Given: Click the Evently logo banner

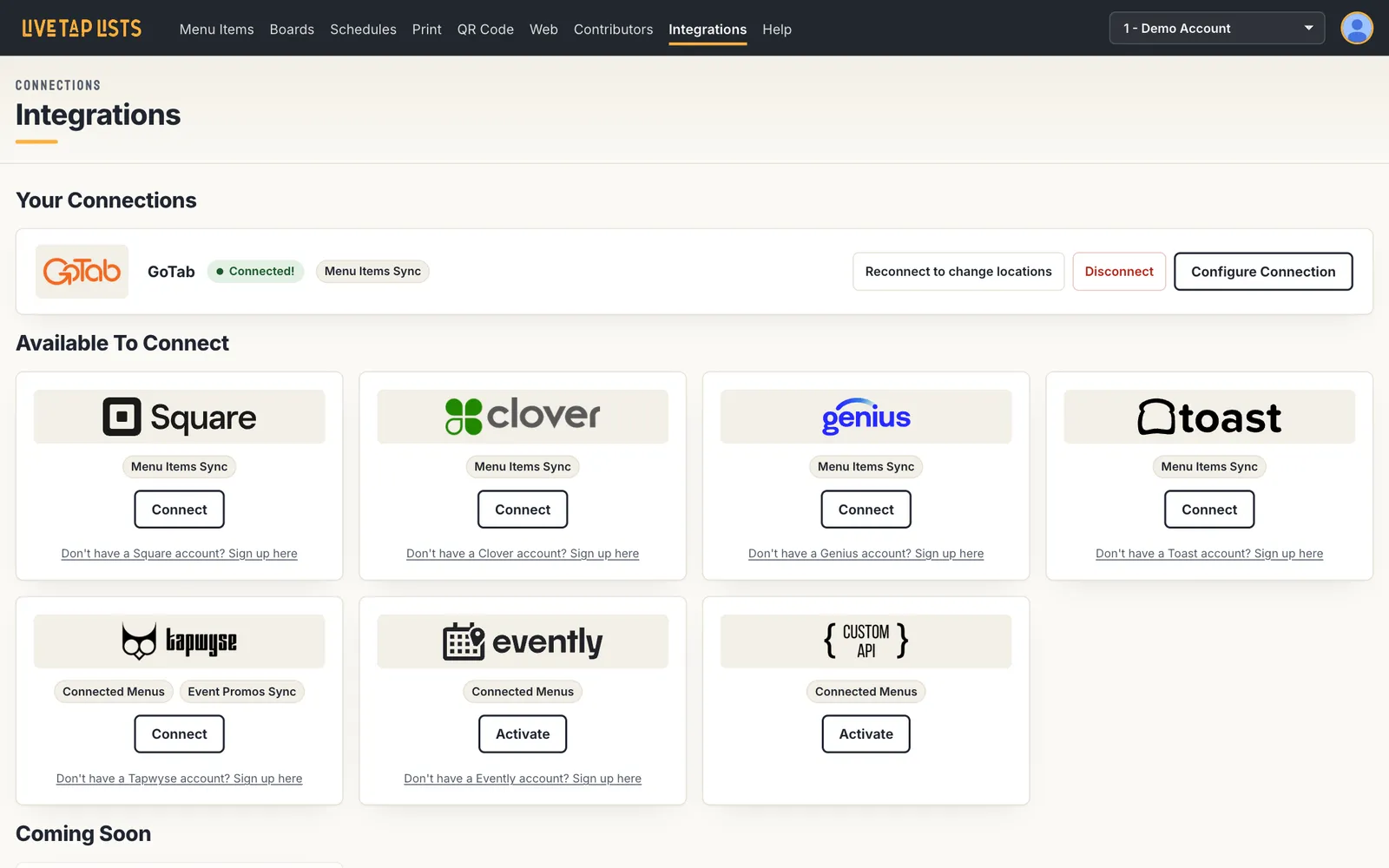Looking at the screenshot, I should tap(523, 641).
